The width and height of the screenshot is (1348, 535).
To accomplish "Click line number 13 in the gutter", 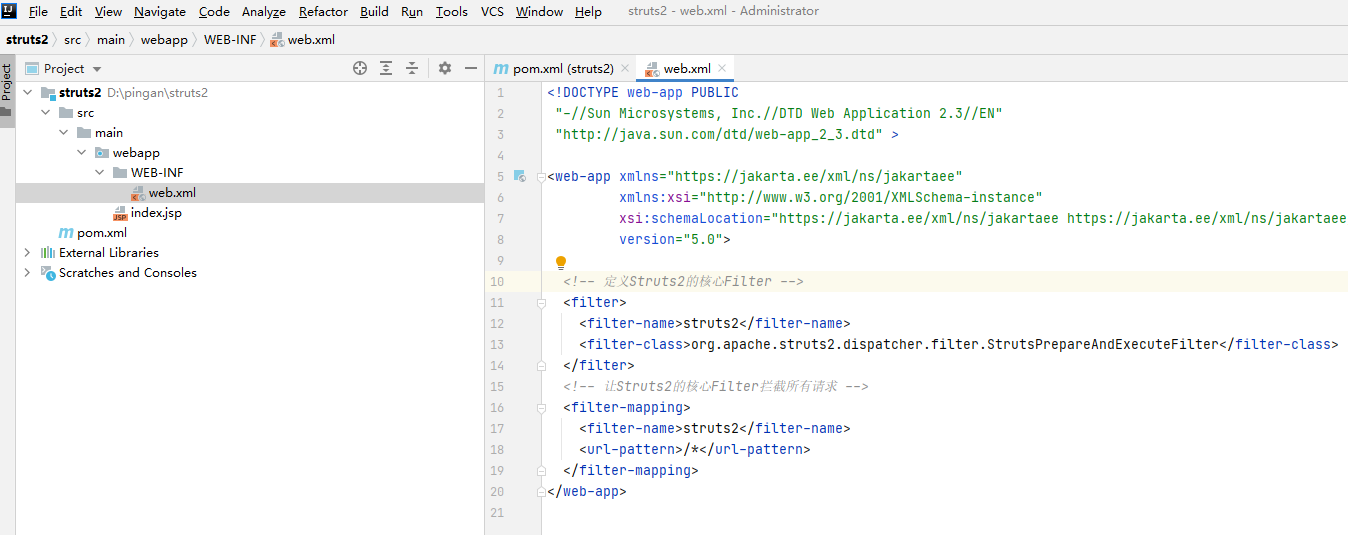I will coord(498,345).
